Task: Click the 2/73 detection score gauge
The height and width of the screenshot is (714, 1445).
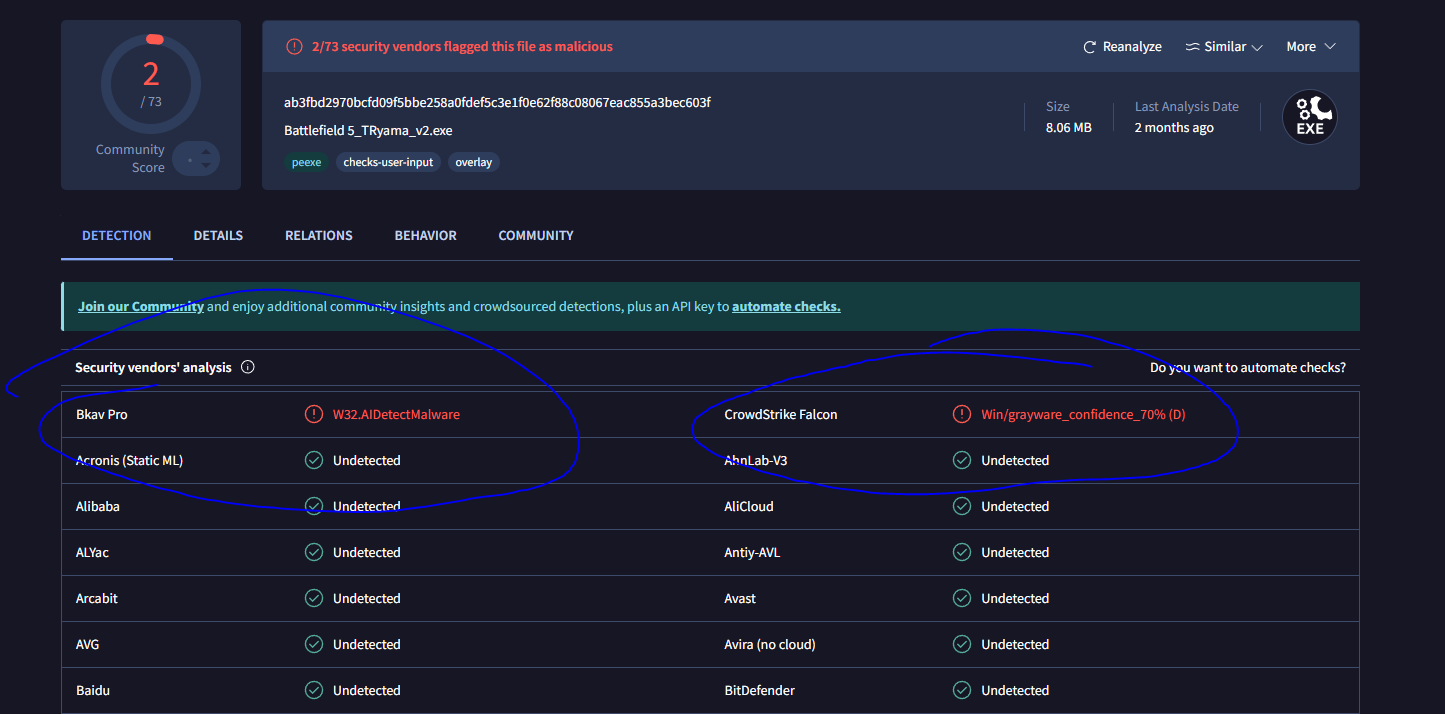Action: pos(151,83)
